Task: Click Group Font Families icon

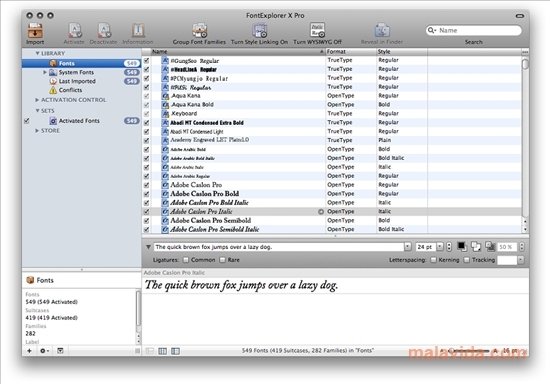Action: (199, 31)
